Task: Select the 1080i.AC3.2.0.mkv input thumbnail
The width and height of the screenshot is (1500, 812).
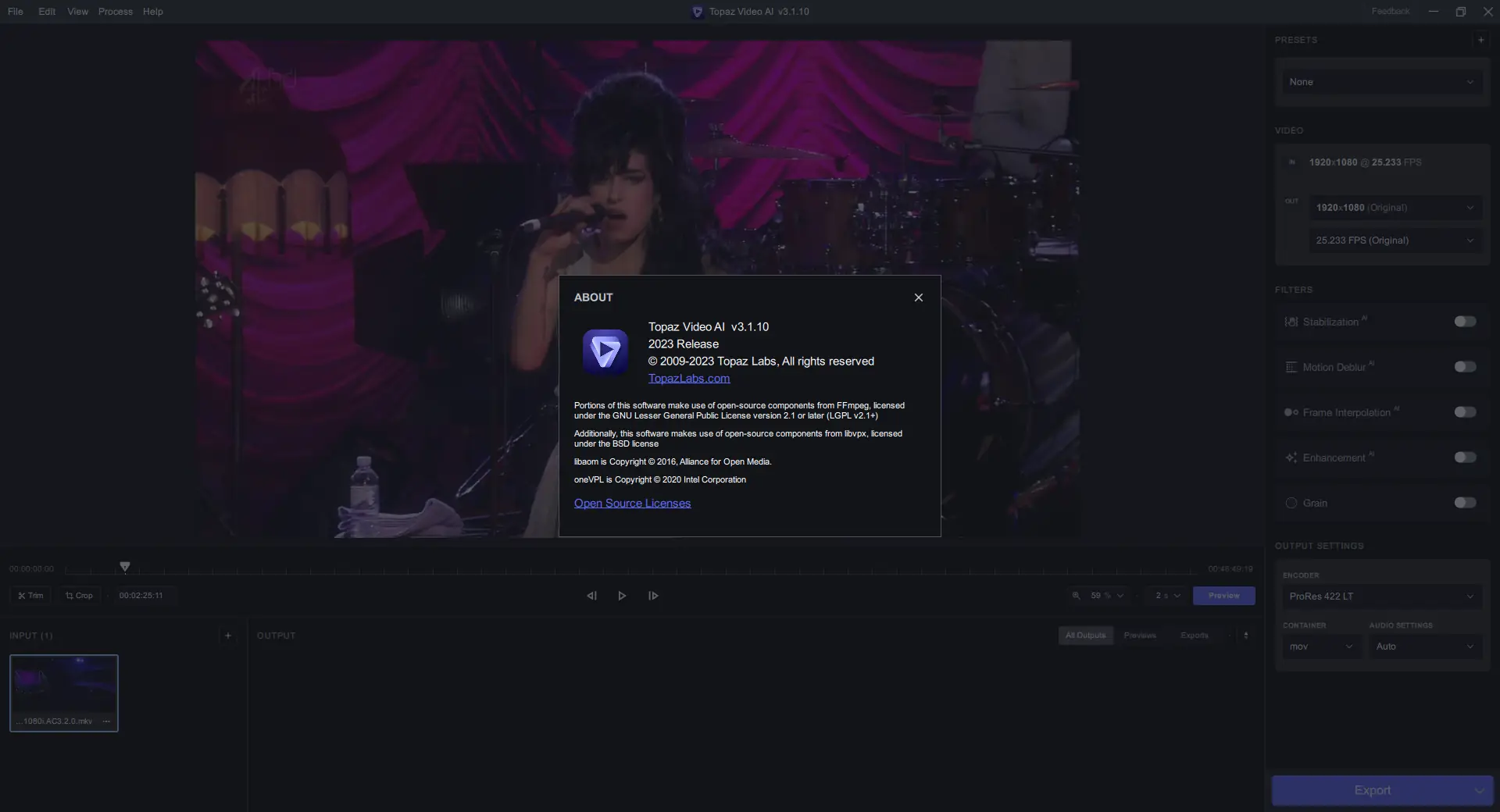Action: (x=64, y=693)
